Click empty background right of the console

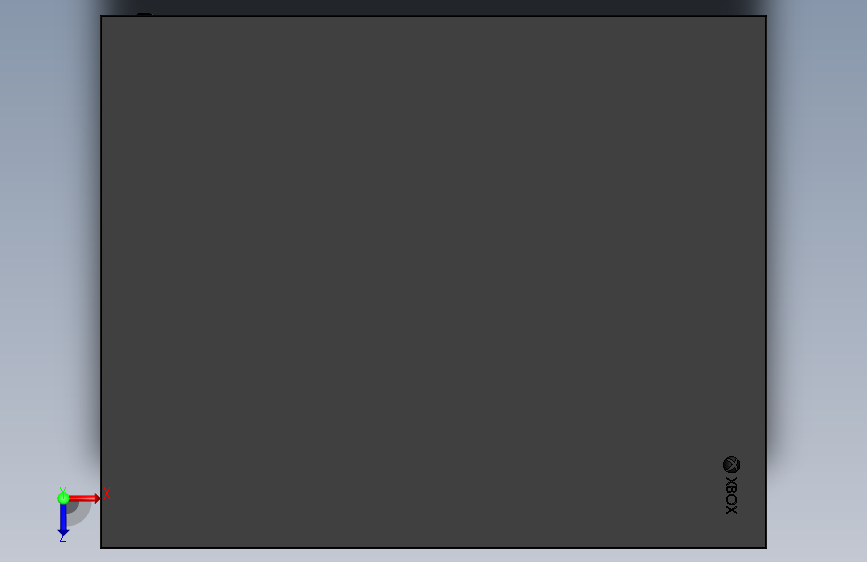pos(818,277)
